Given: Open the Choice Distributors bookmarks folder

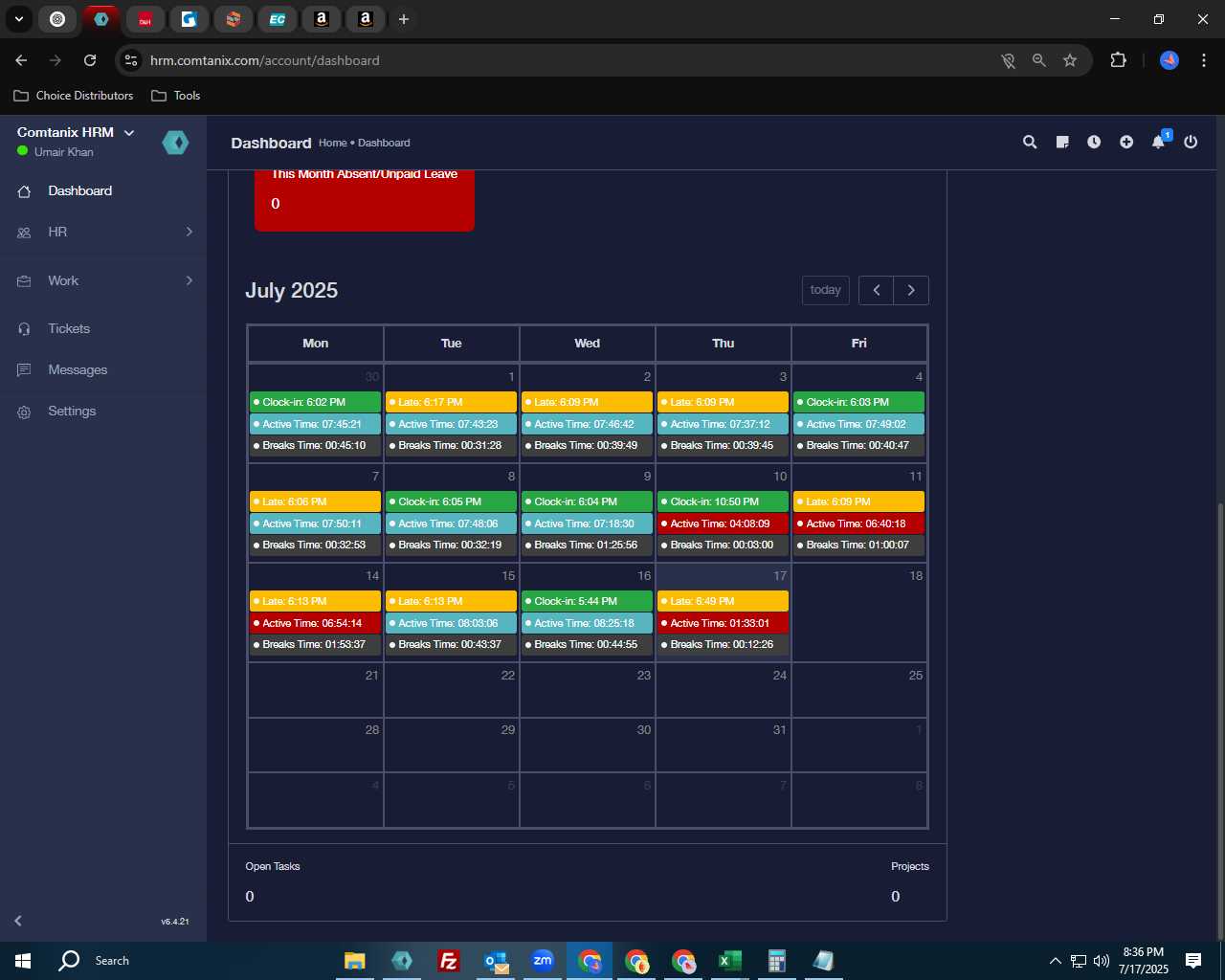Looking at the screenshot, I should coord(74,96).
